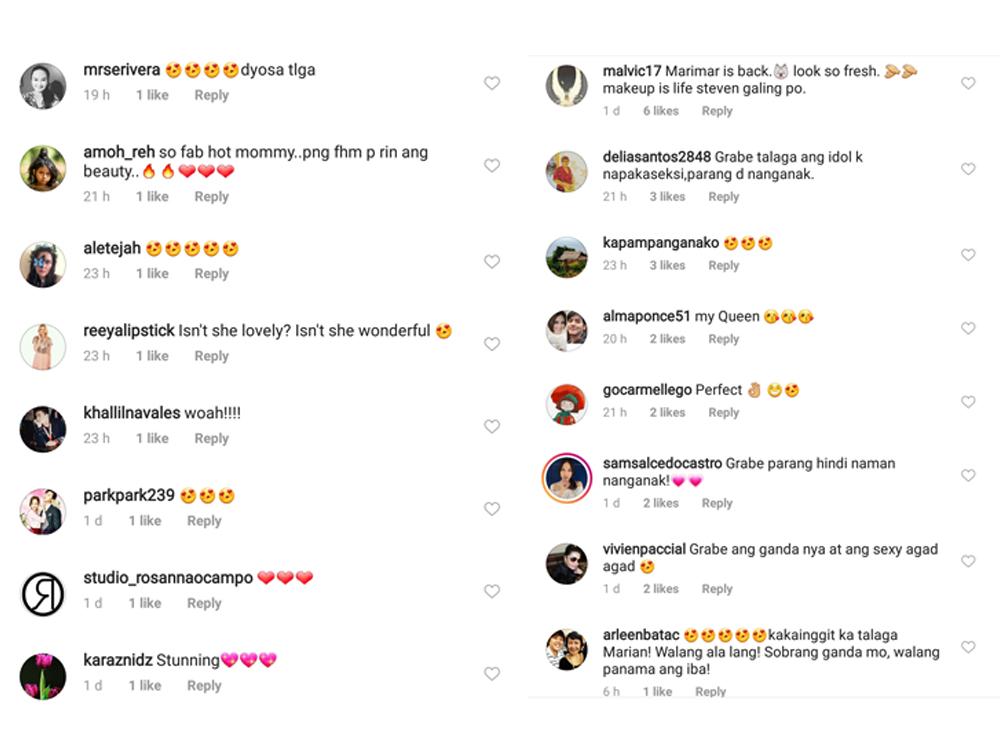Tap heart icon on amoh_reh's comment
1000x750 pixels.
tap(492, 166)
